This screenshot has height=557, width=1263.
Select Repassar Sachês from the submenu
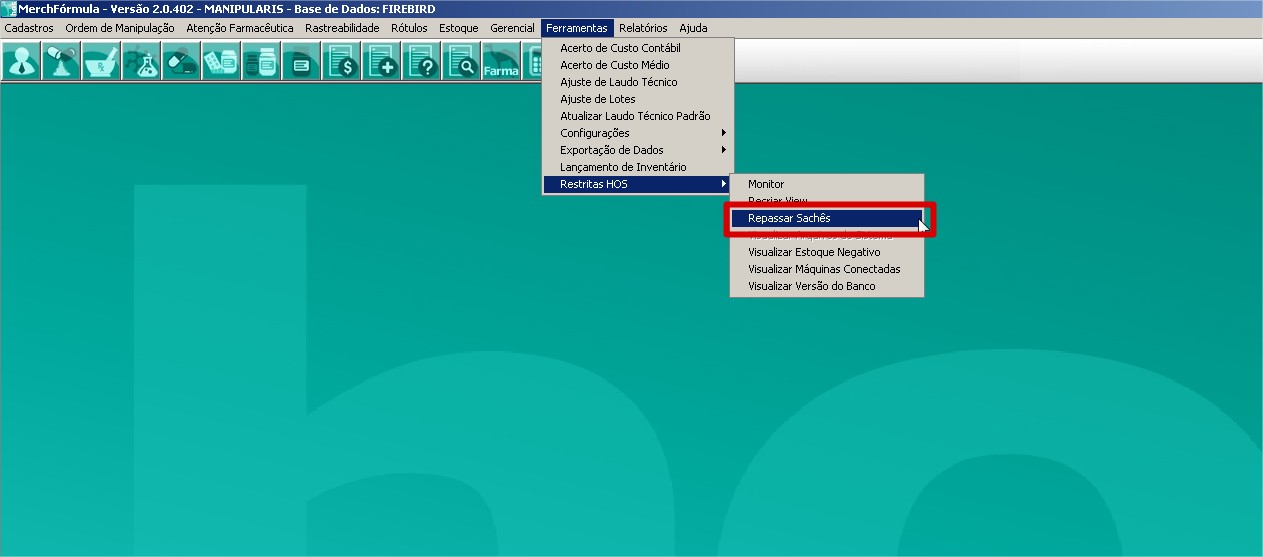[789, 218]
